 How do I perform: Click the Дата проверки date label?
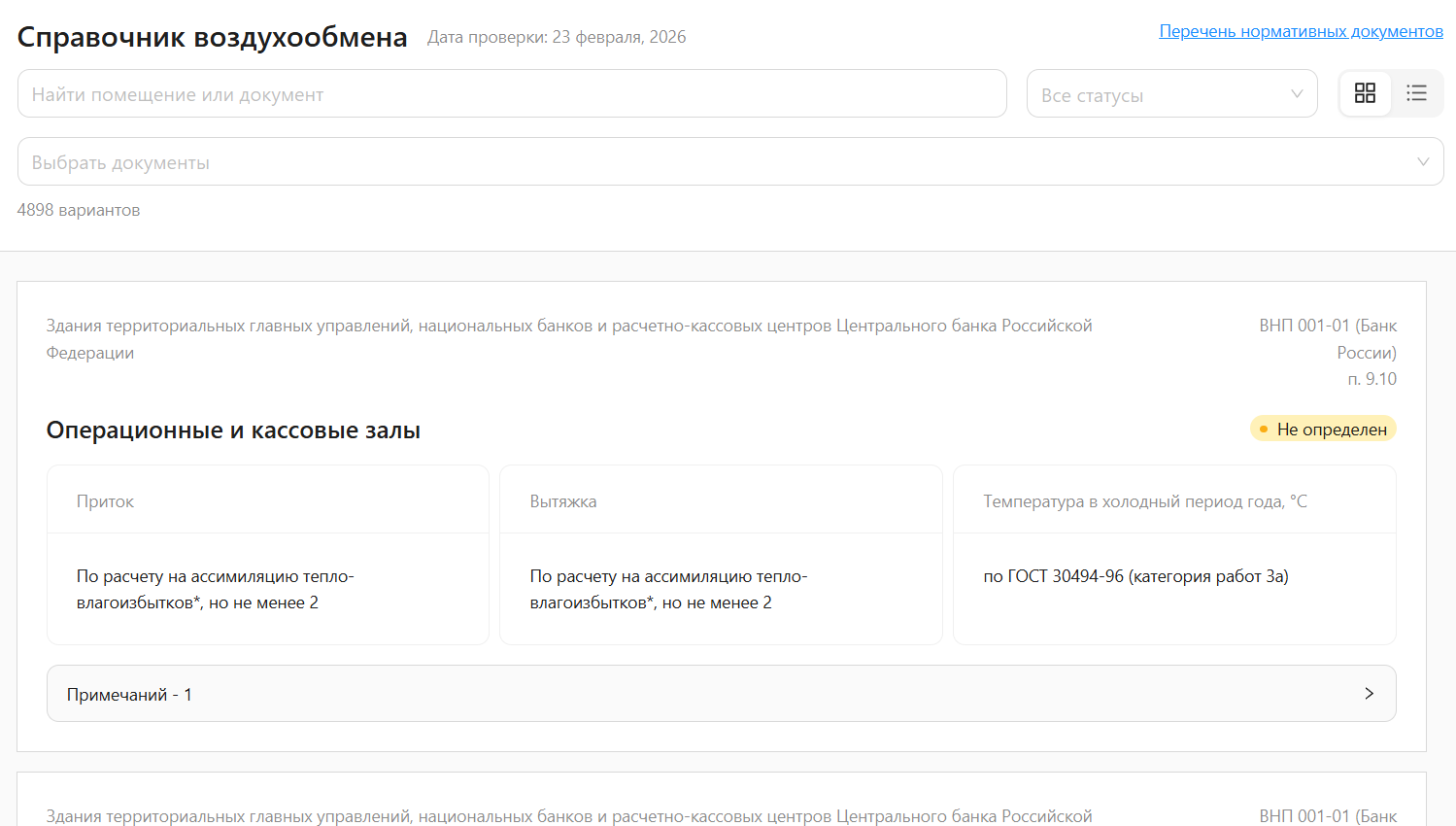(557, 37)
